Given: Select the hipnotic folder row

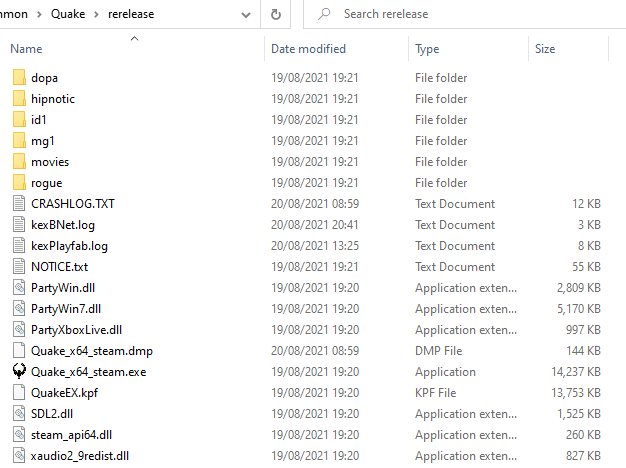Looking at the screenshot, I should pyautogui.click(x=53, y=99).
